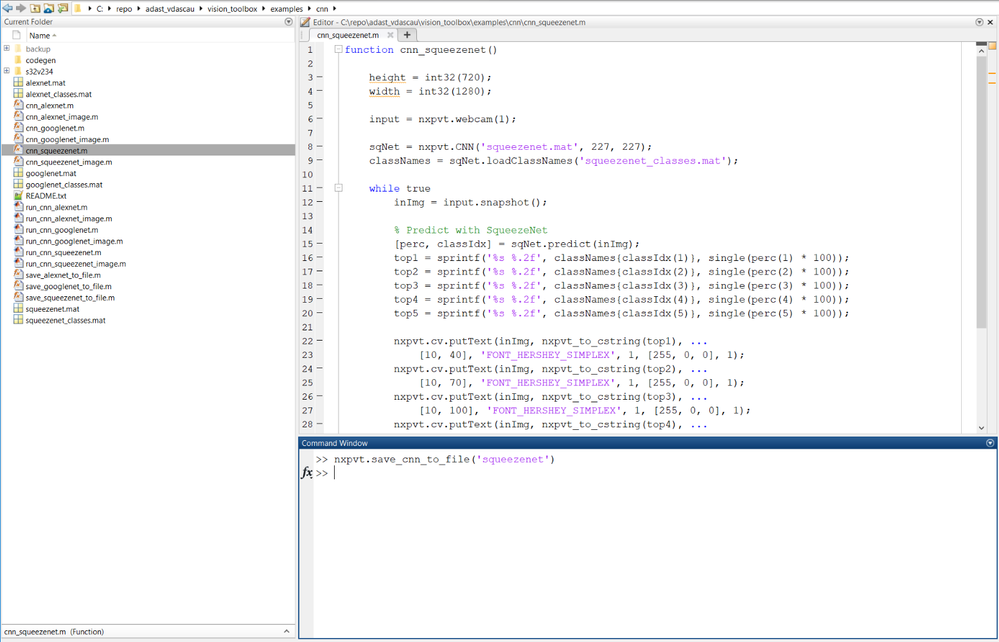Collapse the while loop code fold
999x642 pixels.
point(338,189)
